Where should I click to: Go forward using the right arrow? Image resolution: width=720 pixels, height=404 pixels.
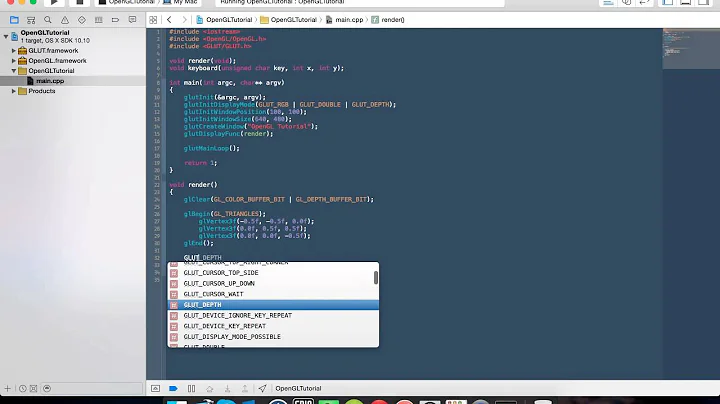[184, 20]
